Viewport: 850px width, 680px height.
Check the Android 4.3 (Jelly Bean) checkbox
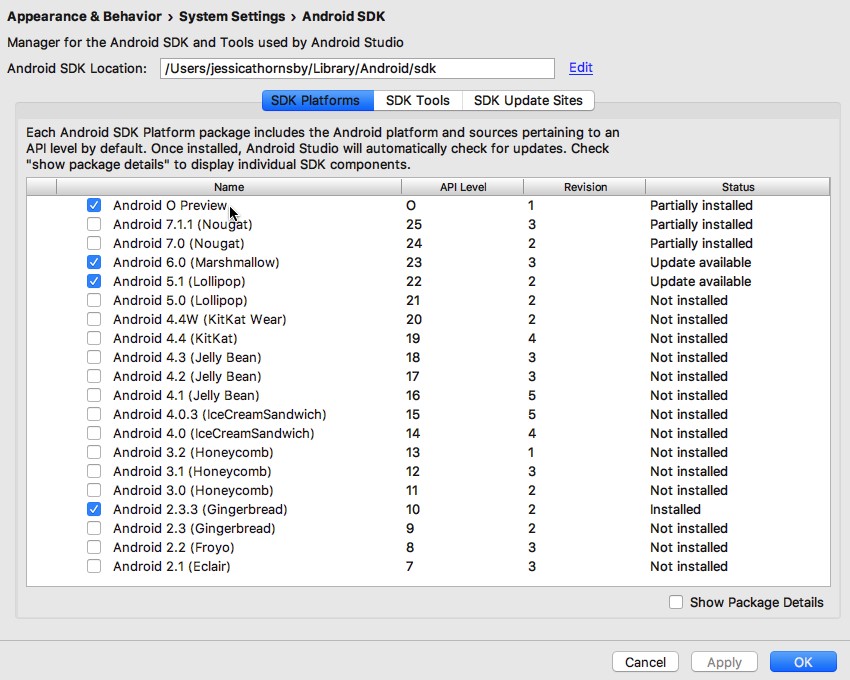click(x=94, y=357)
